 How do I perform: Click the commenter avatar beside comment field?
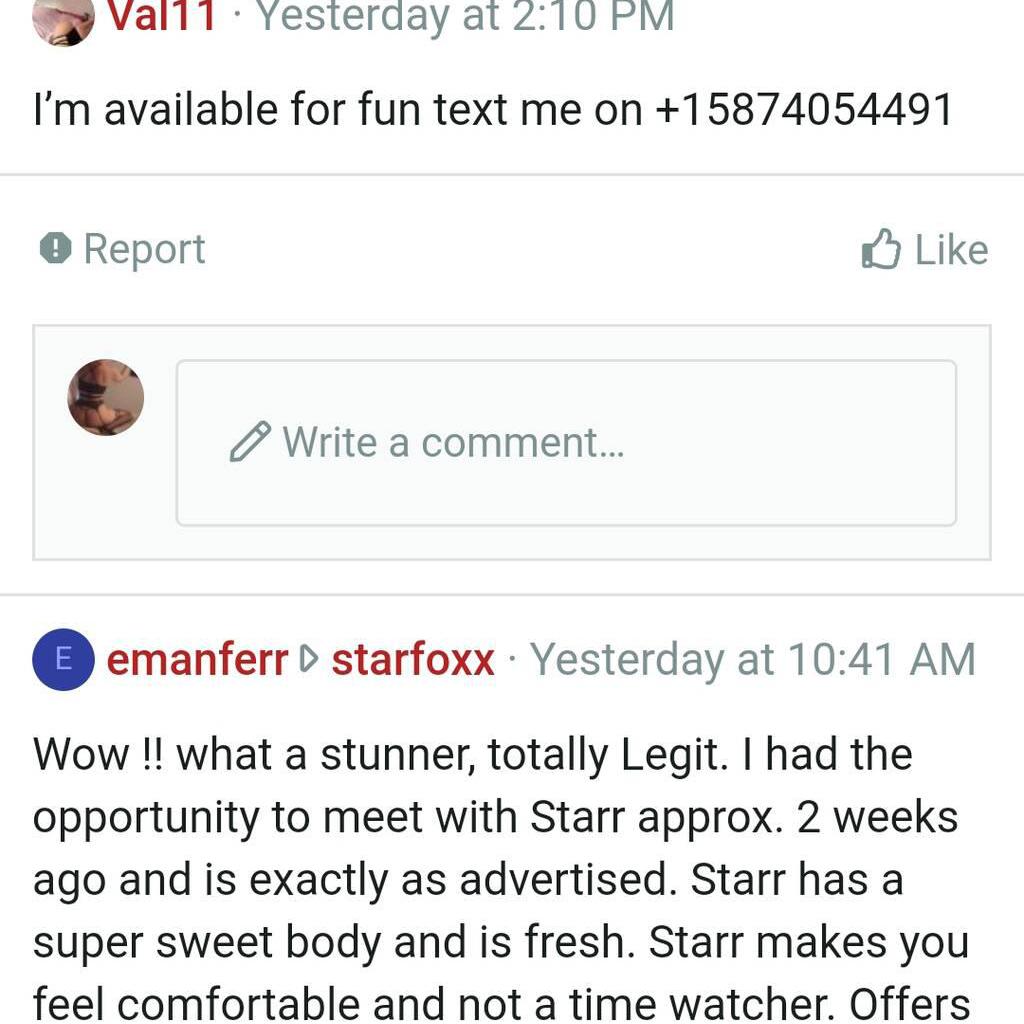104,397
